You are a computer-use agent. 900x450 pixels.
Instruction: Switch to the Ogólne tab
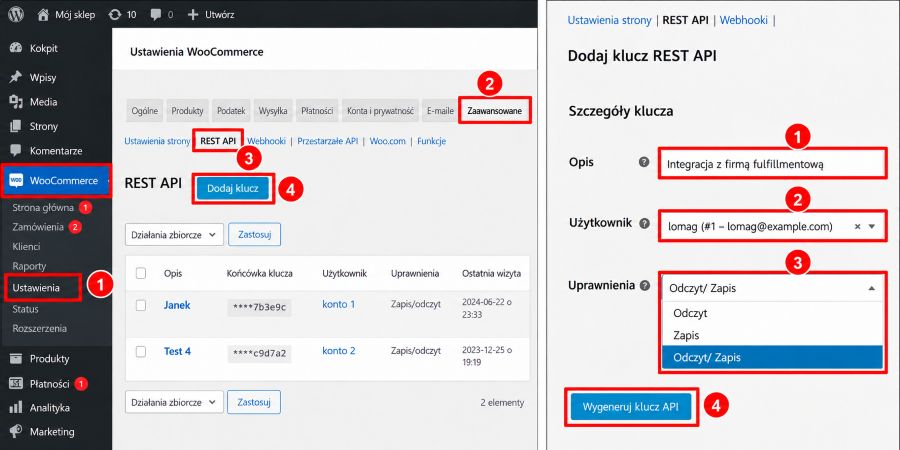(x=145, y=111)
